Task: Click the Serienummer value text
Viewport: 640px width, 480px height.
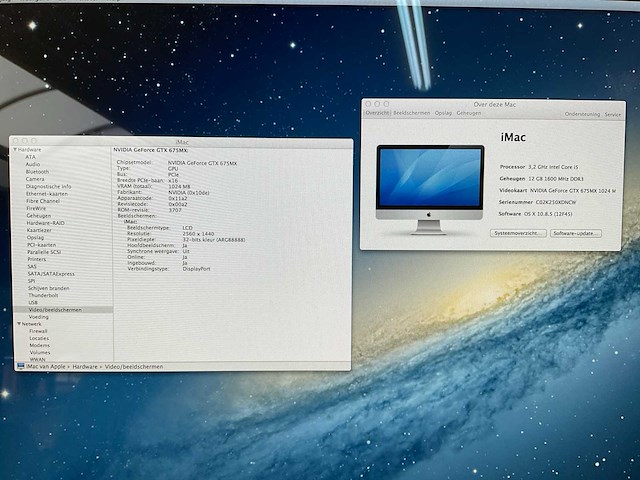Action: 556,202
